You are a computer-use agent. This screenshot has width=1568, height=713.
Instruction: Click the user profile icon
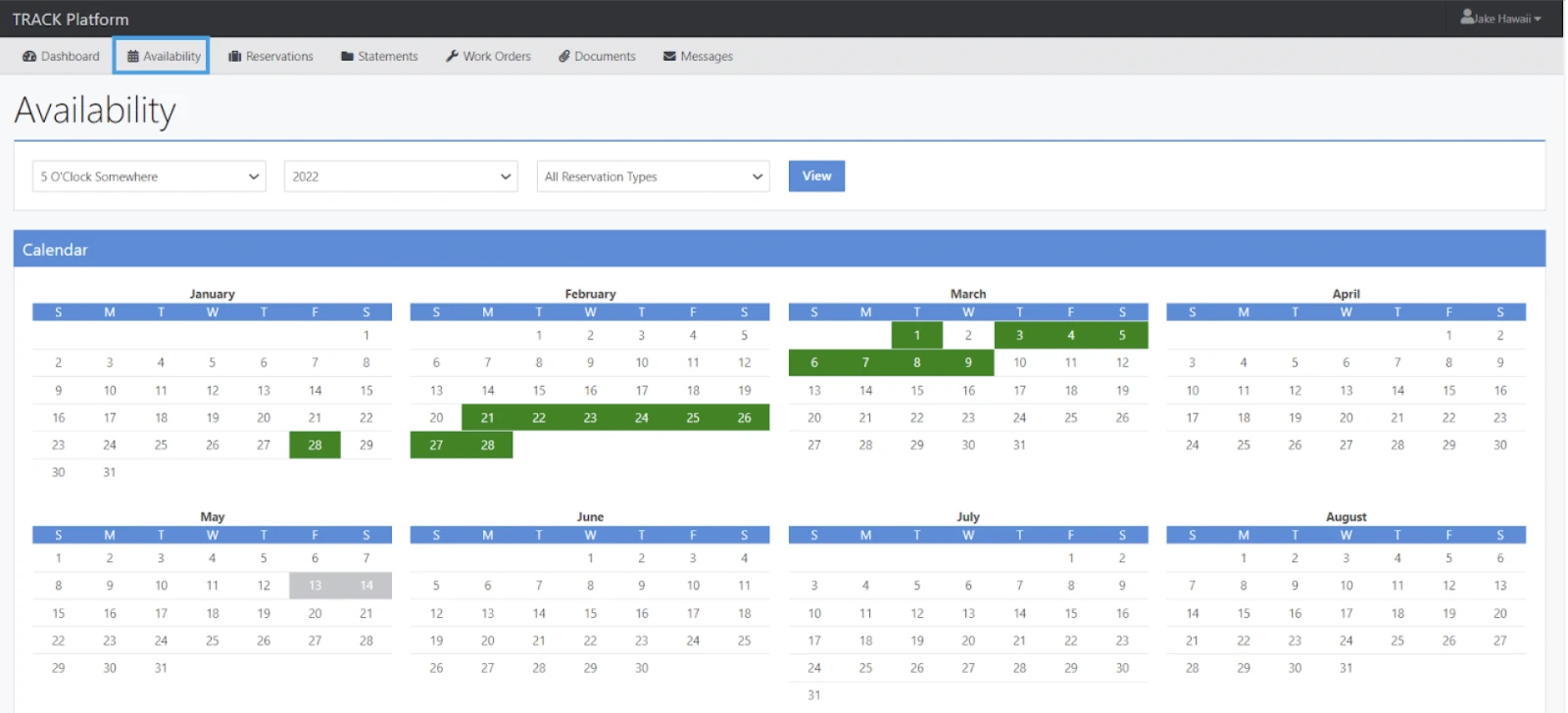pyautogui.click(x=1467, y=18)
